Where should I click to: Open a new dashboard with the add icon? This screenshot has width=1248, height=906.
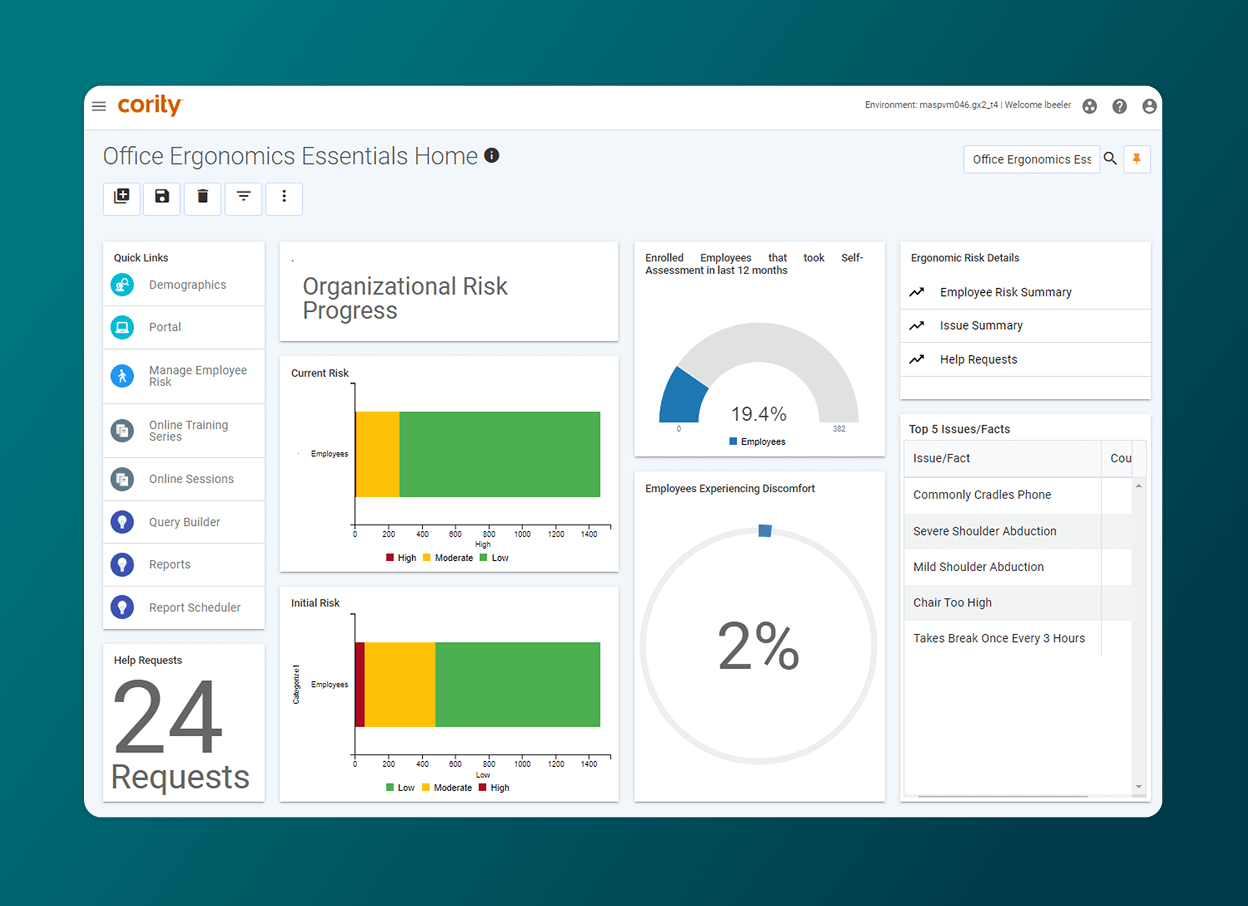121,198
